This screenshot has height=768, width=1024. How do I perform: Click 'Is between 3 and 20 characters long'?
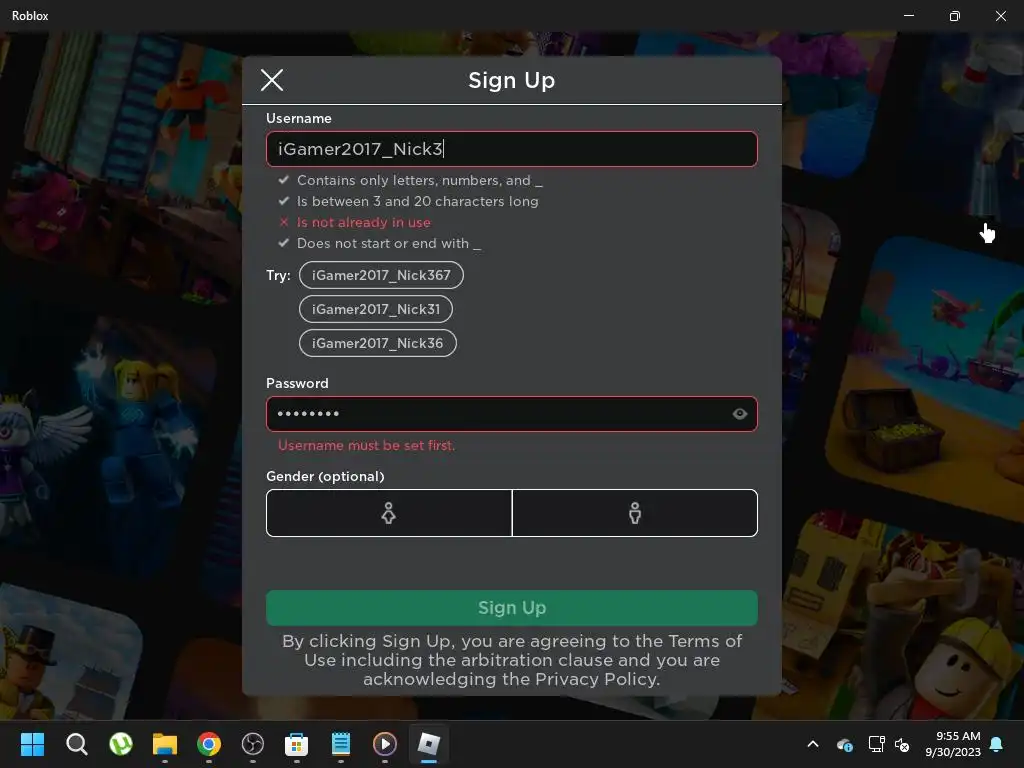coord(418,201)
